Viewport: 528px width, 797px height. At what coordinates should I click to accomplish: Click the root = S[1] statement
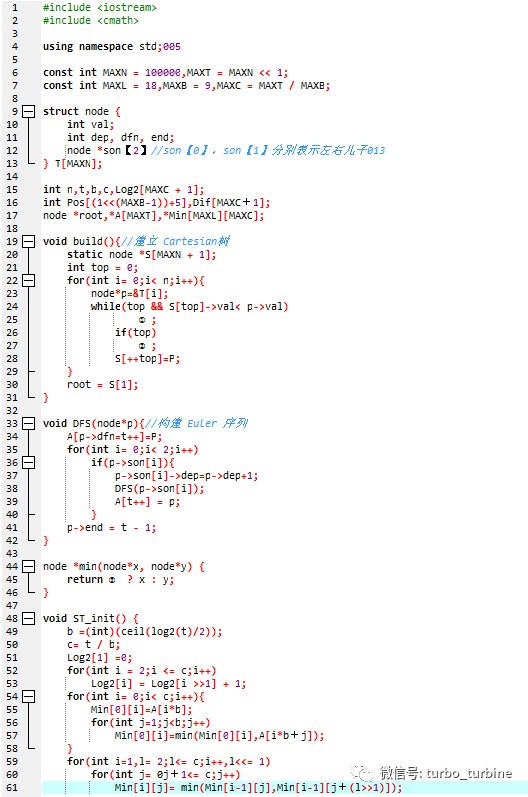coord(102,385)
